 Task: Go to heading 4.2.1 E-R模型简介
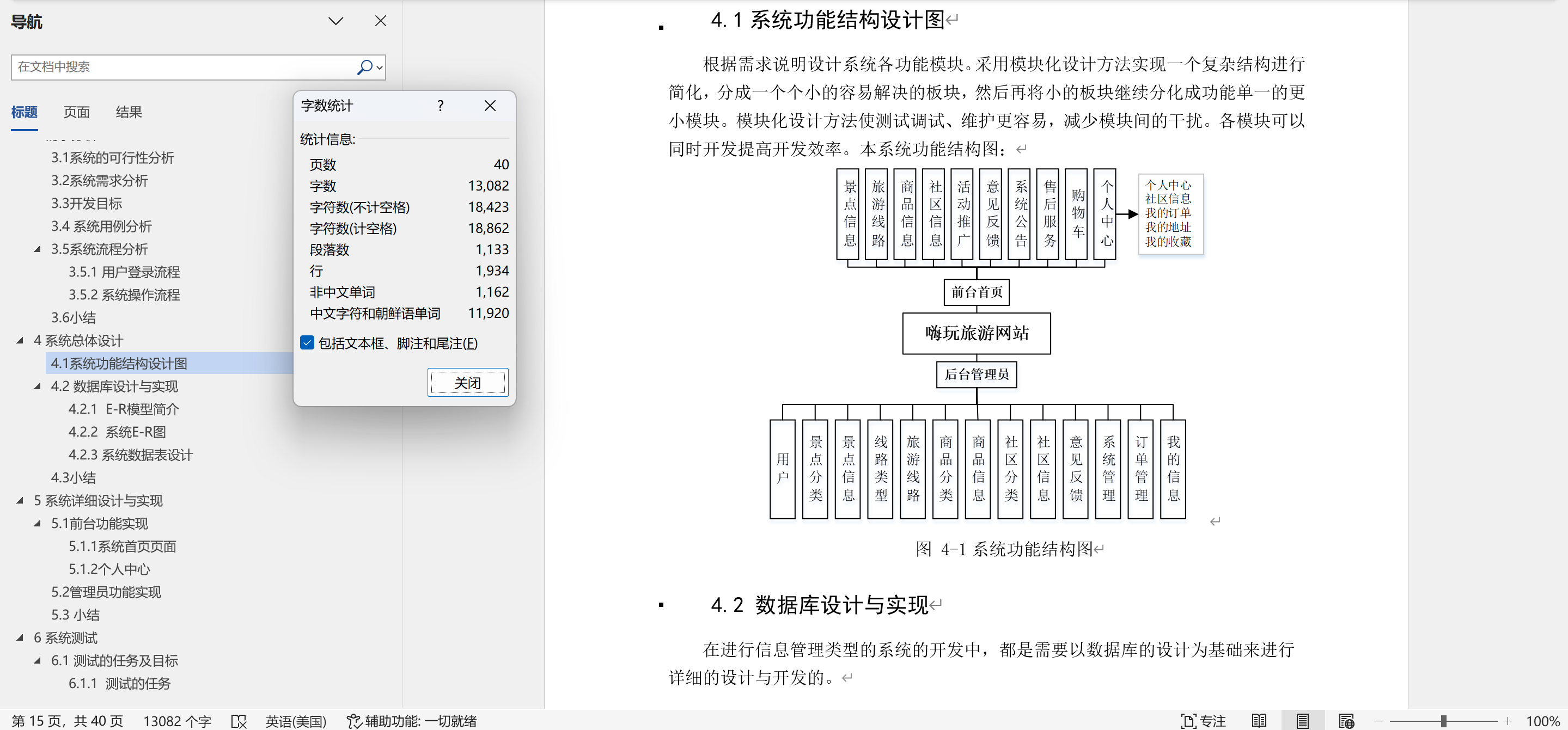coord(124,409)
